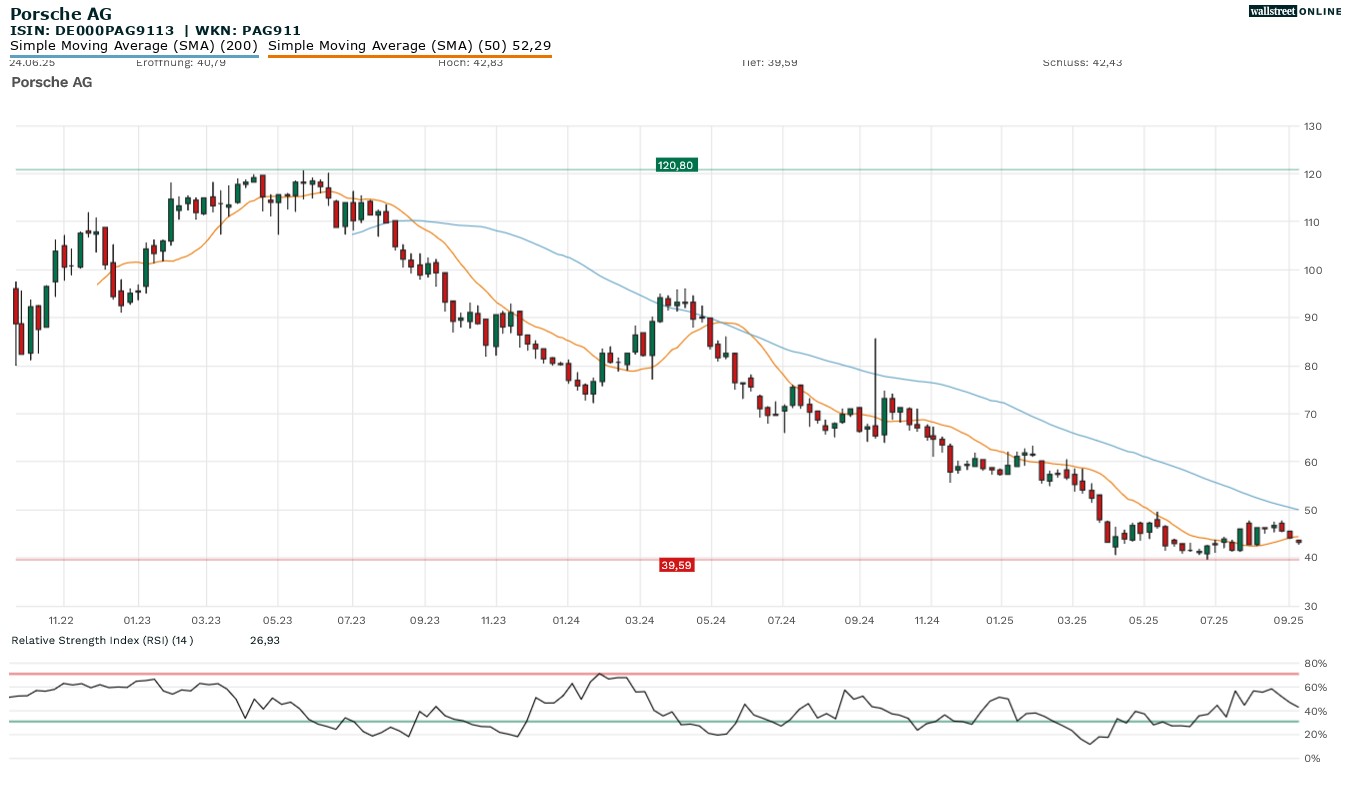Click the red 39,59 low marker

(676, 565)
